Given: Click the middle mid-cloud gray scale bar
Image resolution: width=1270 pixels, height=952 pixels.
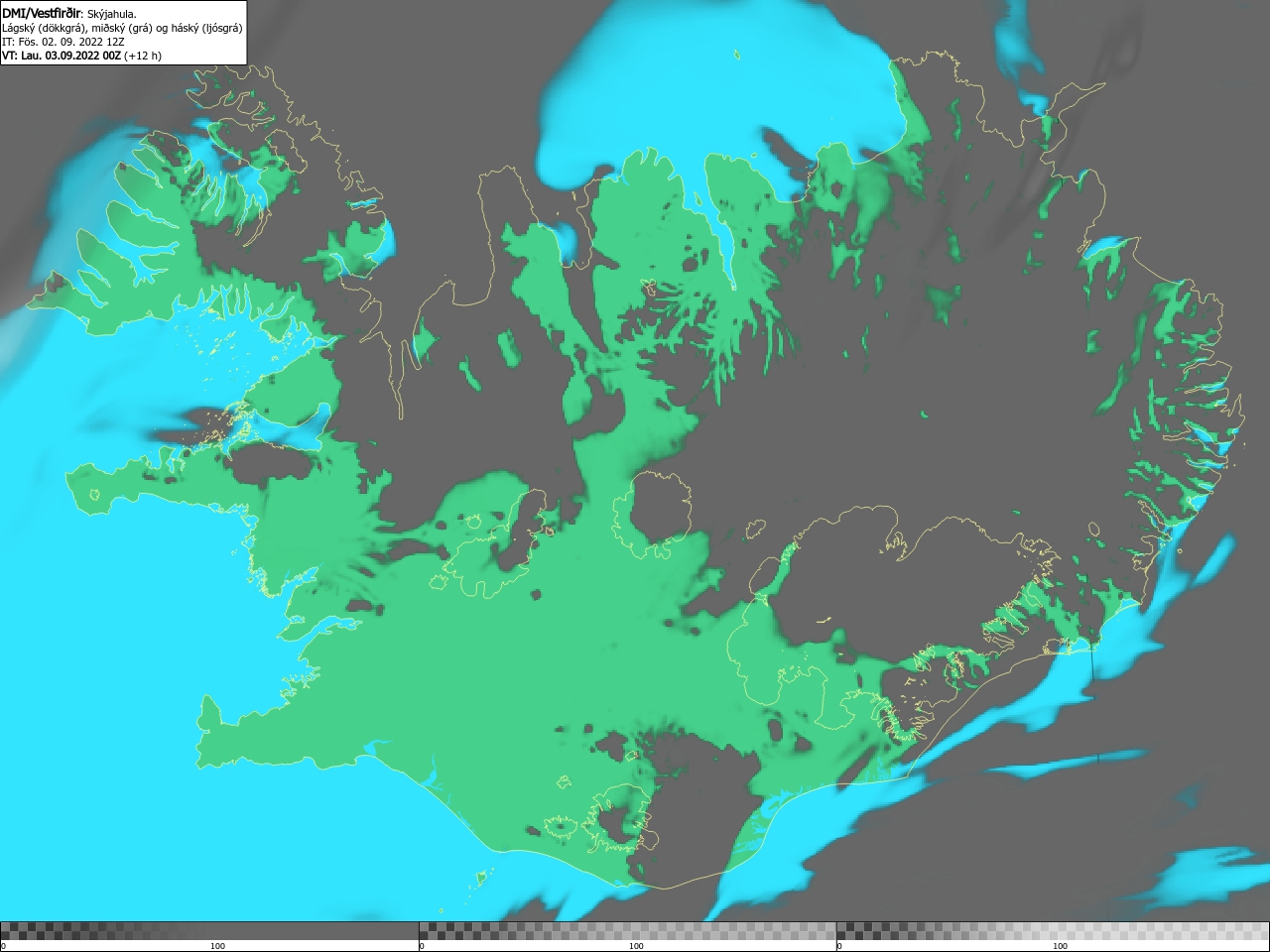Looking at the screenshot, I should [627, 930].
